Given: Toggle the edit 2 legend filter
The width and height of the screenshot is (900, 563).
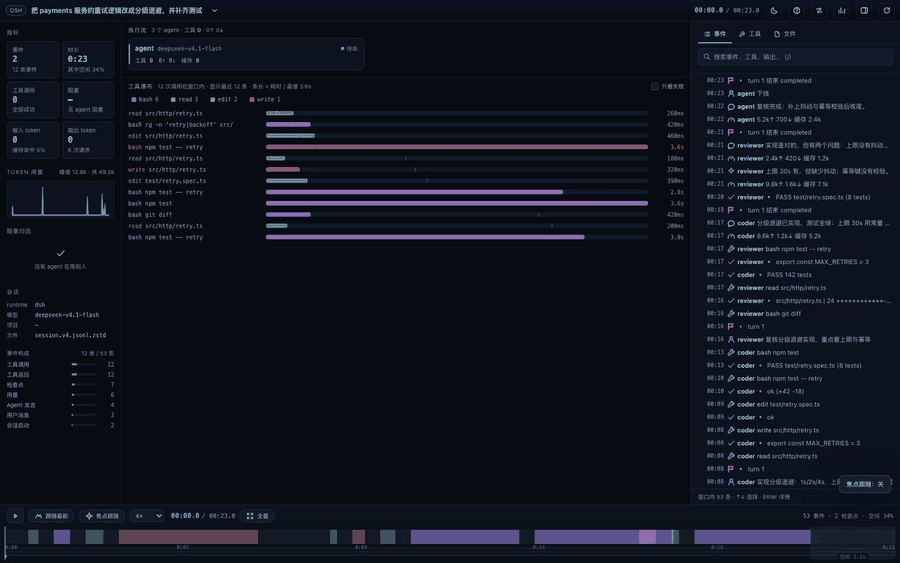Looking at the screenshot, I should (223, 99).
